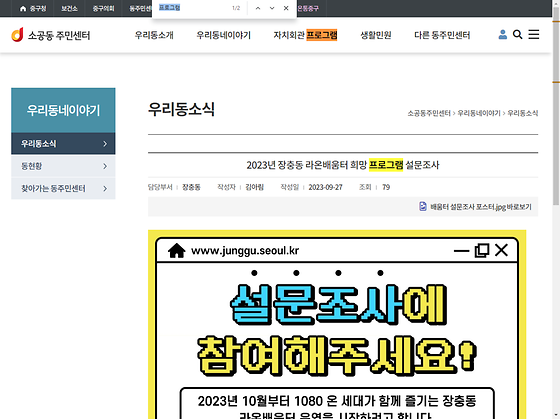This screenshot has height=419, width=560.
Task: Click chevron beside 동현황 sidebar item
Action: pos(105,166)
